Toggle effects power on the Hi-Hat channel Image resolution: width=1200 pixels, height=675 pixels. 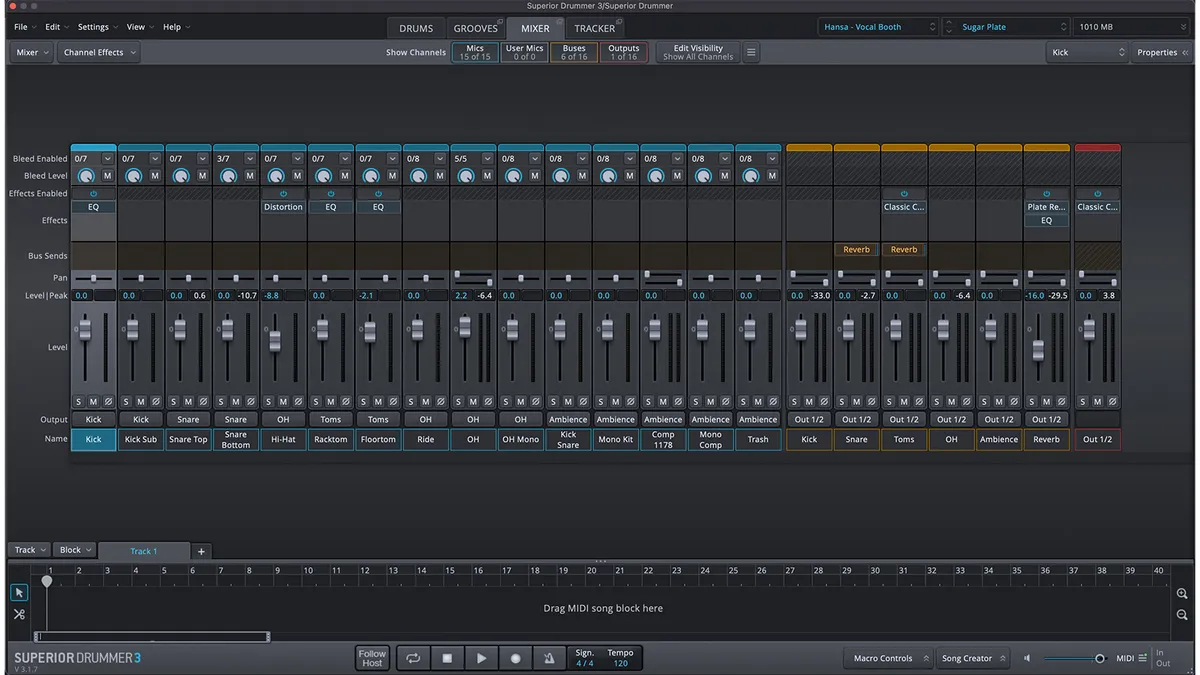[283, 194]
